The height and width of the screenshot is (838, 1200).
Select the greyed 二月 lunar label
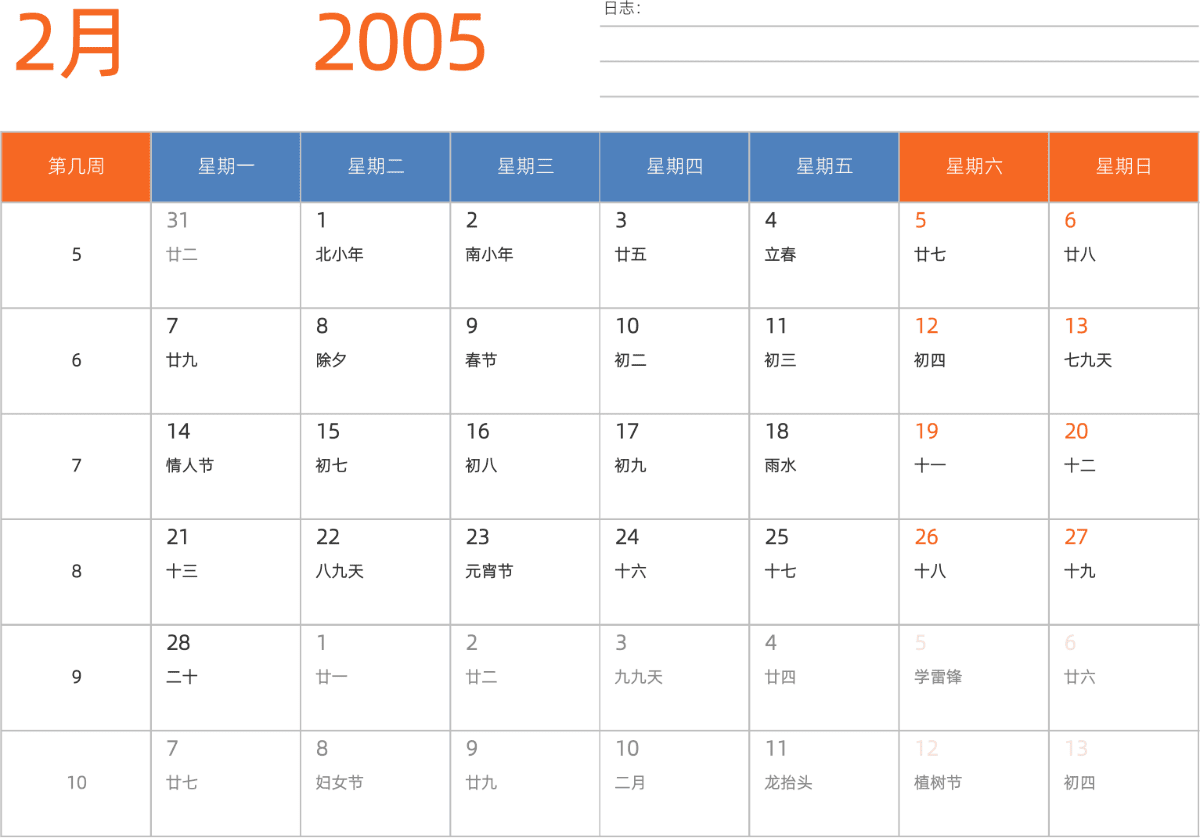[x=631, y=783]
